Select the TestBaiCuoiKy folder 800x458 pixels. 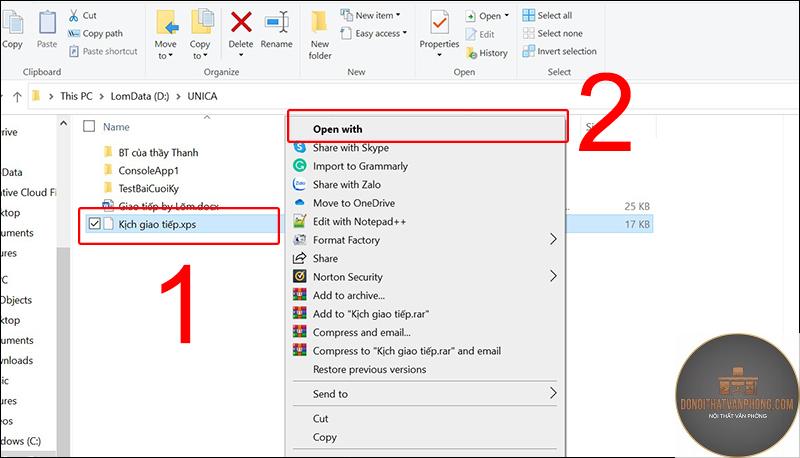click(x=148, y=189)
